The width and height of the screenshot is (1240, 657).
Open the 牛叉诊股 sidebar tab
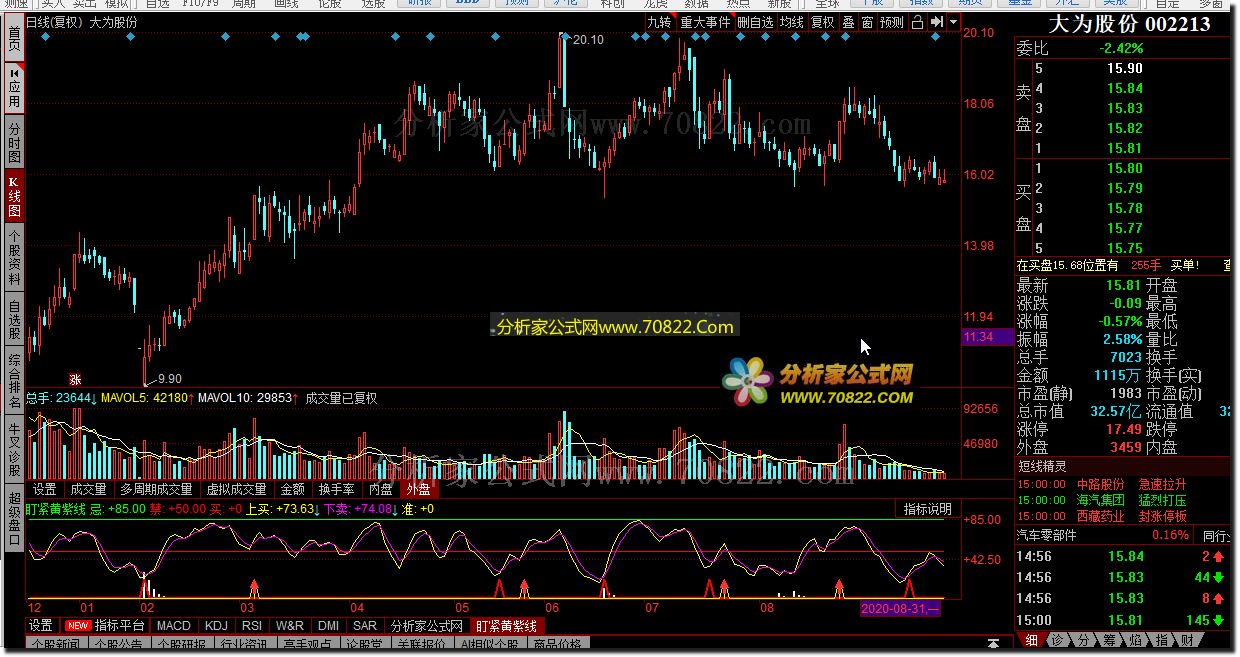[14, 449]
